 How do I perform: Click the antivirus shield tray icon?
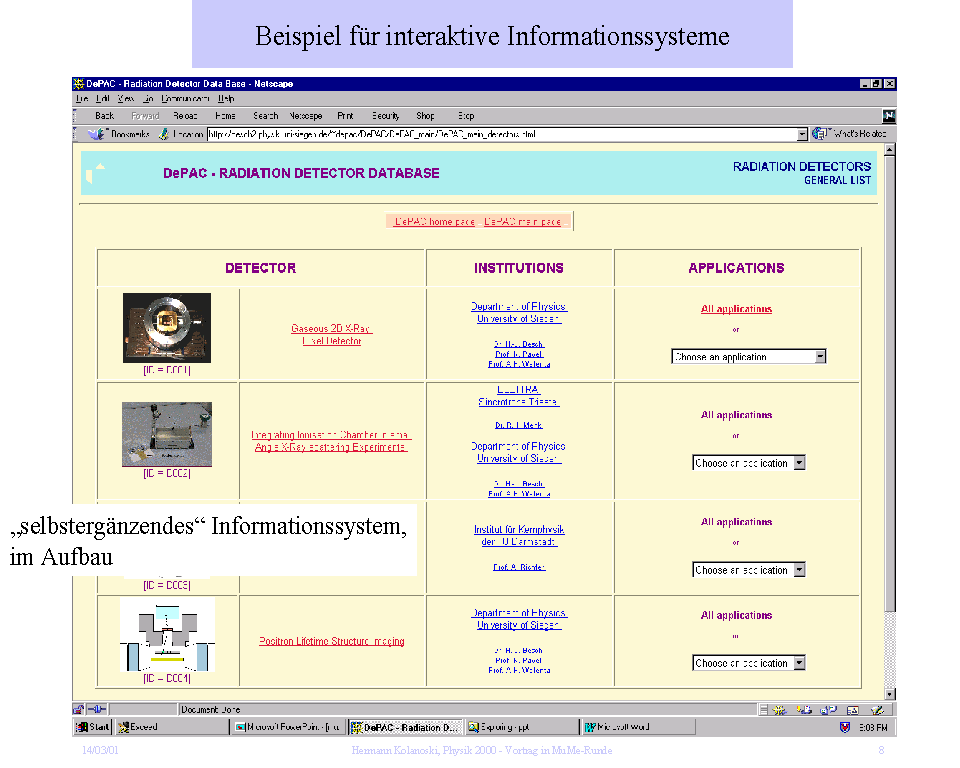click(x=845, y=727)
